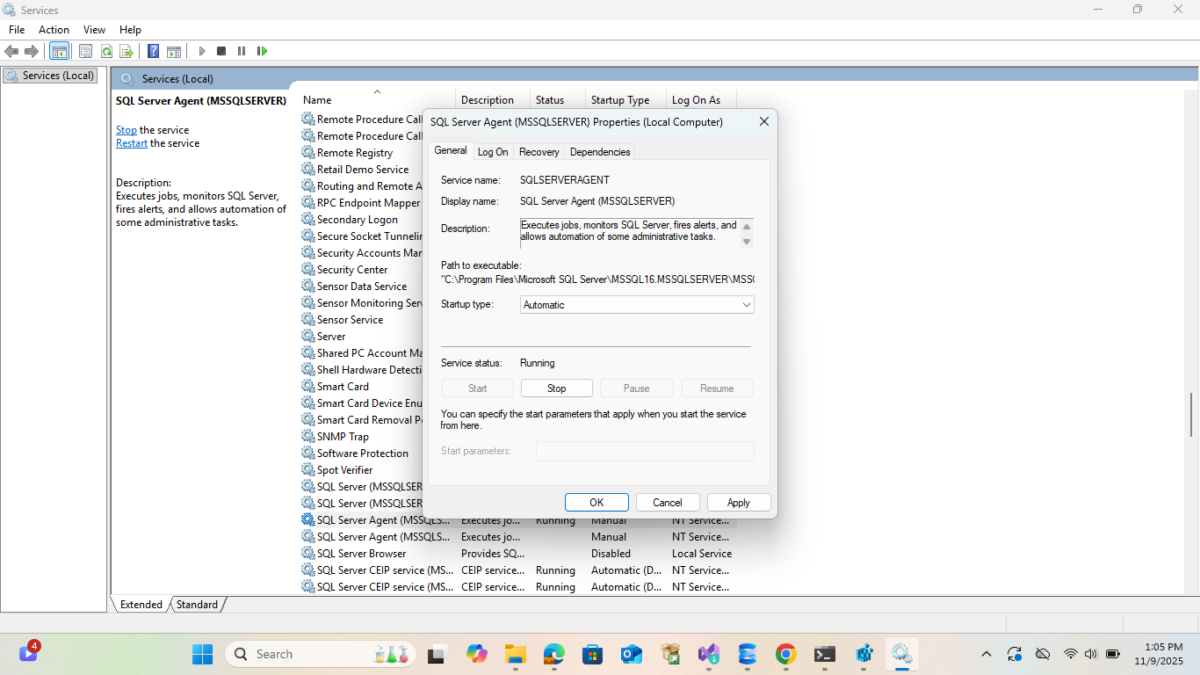Image resolution: width=1200 pixels, height=675 pixels.
Task: Select the 'Sensor Data Service' row
Action: pos(361,286)
